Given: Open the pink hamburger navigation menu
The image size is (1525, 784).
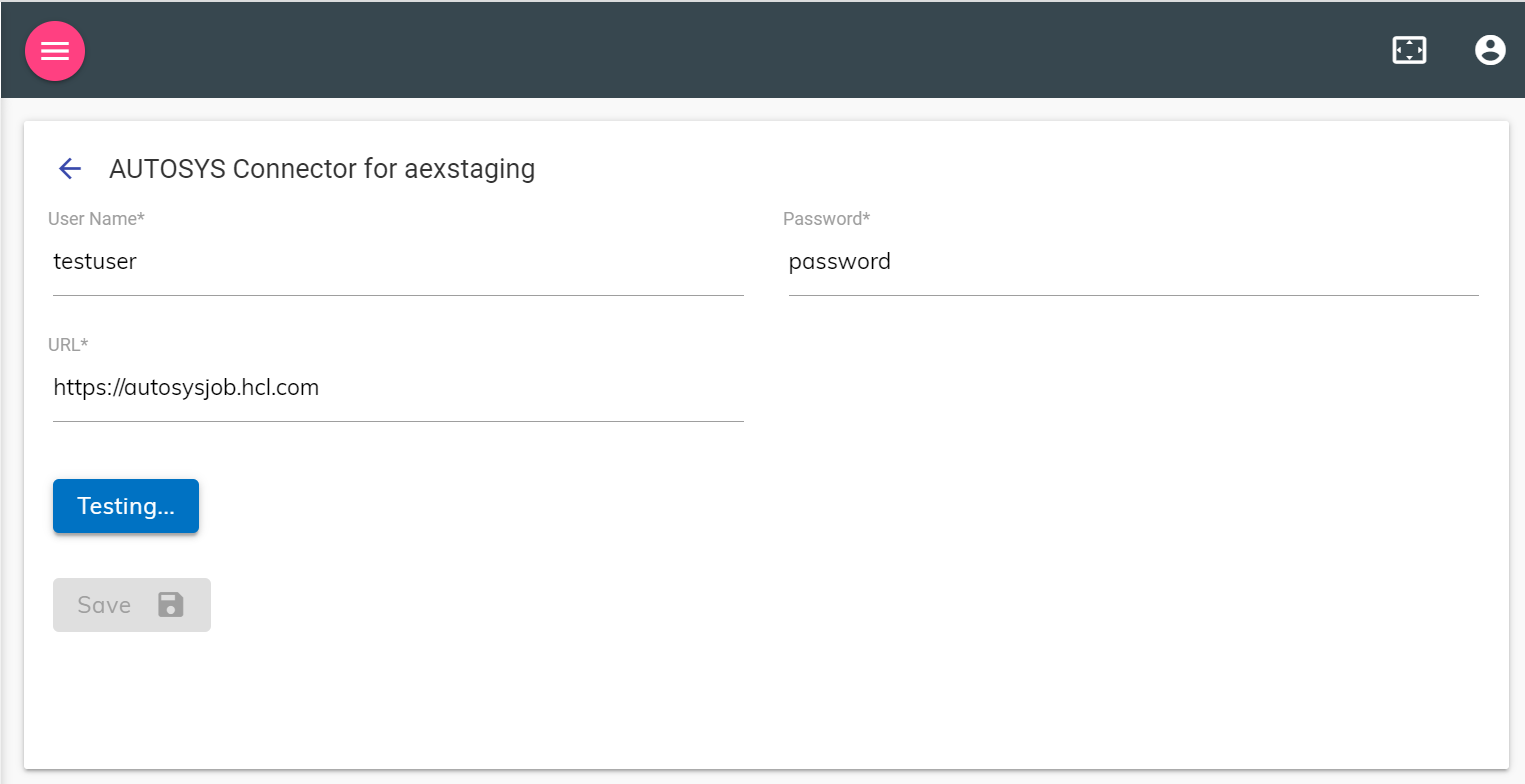Looking at the screenshot, I should tap(55, 50).
